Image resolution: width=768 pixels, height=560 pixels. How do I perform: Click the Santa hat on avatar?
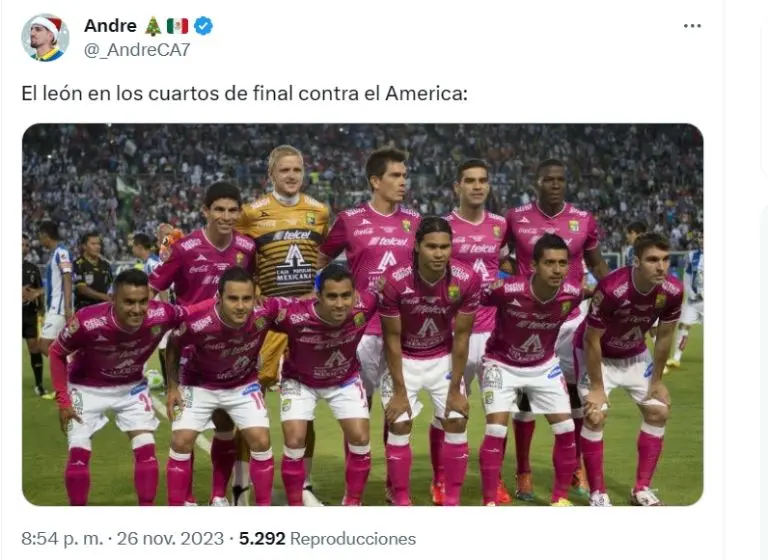(47, 23)
